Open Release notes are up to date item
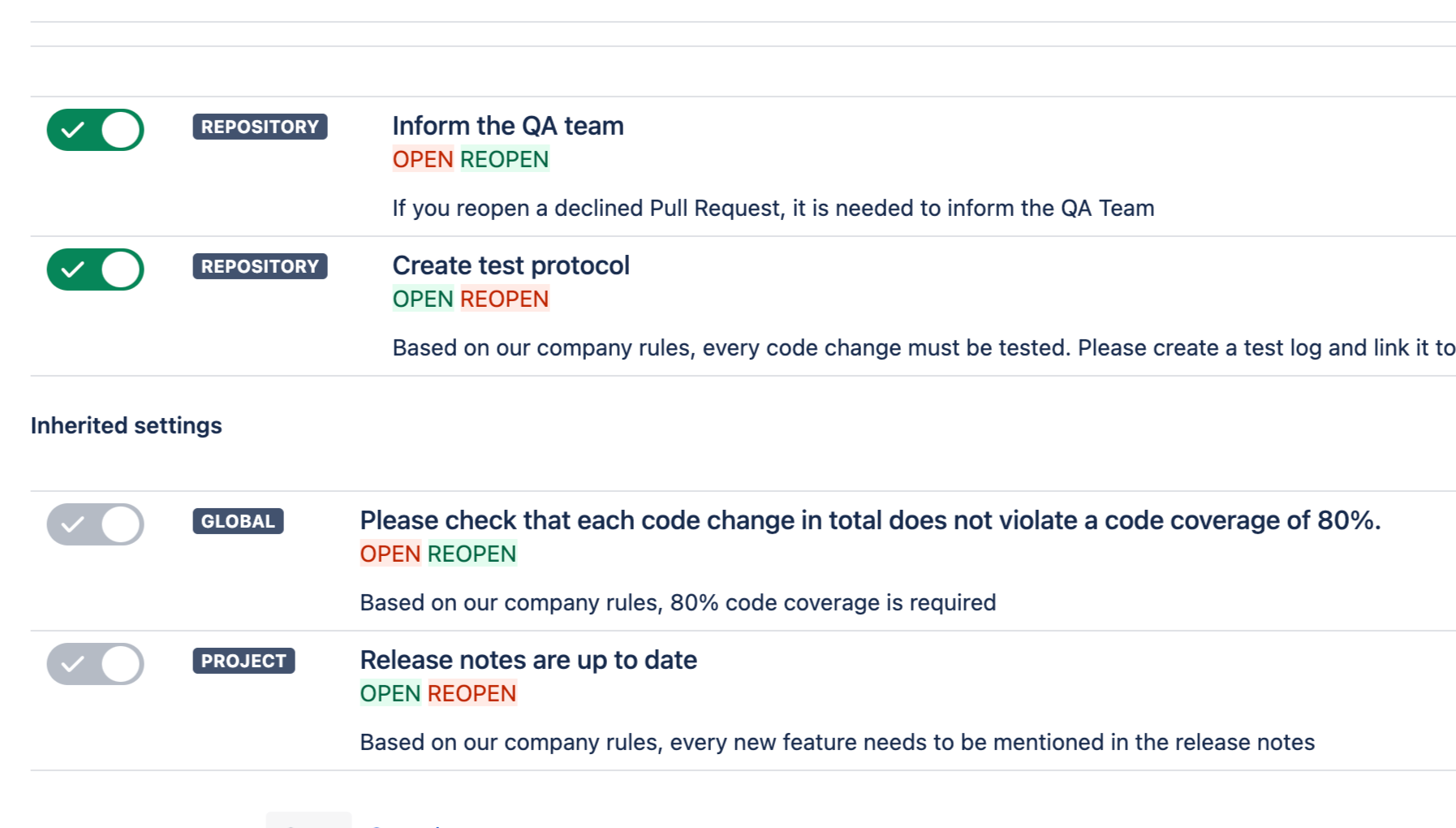Screen dimensions: 1456x828 click(528, 660)
